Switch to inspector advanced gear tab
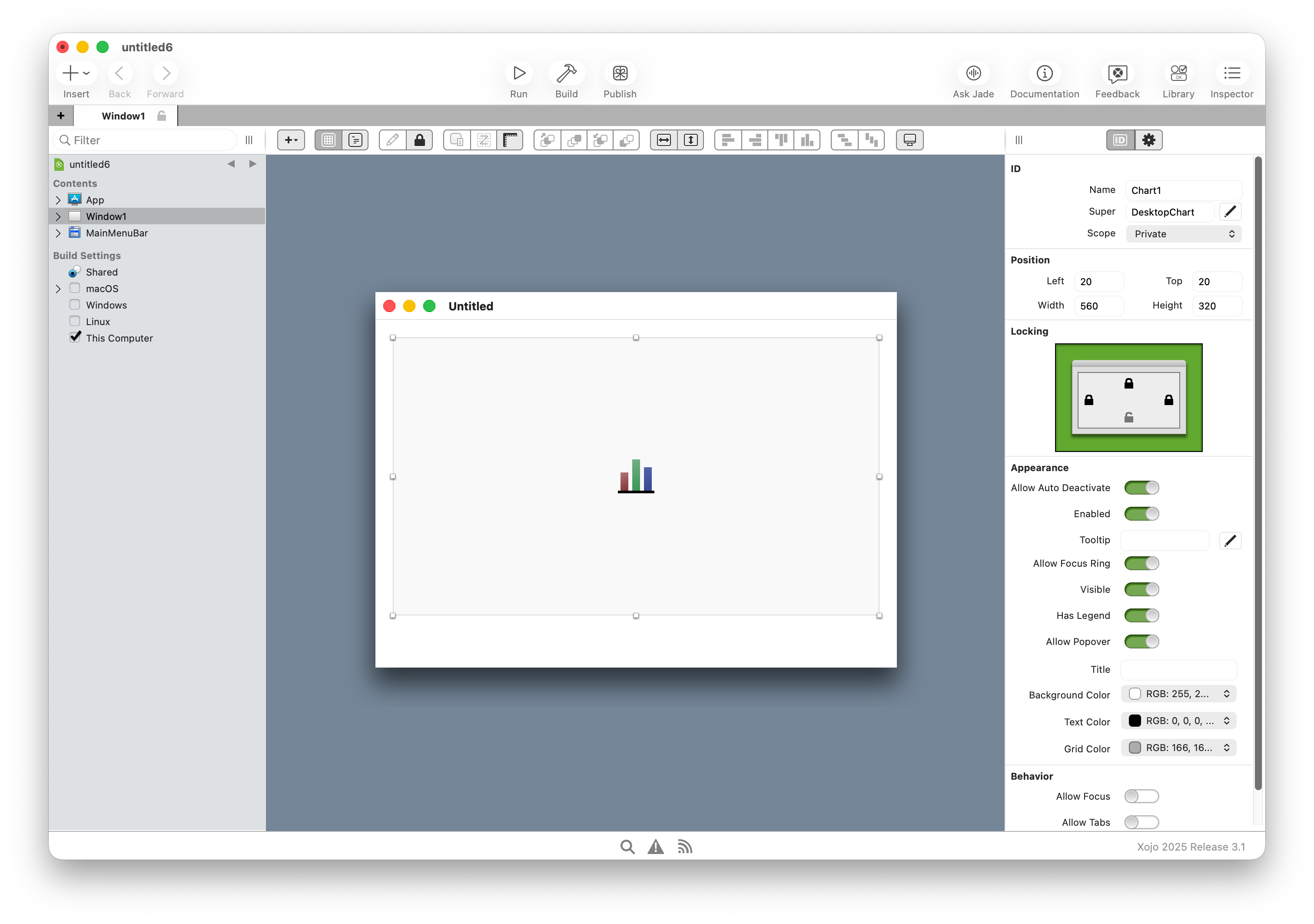 click(x=1148, y=140)
